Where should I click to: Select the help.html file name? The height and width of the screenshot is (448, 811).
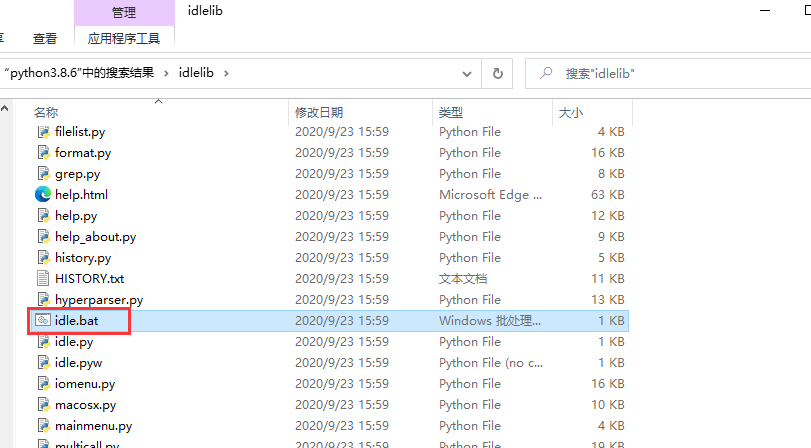coord(82,195)
